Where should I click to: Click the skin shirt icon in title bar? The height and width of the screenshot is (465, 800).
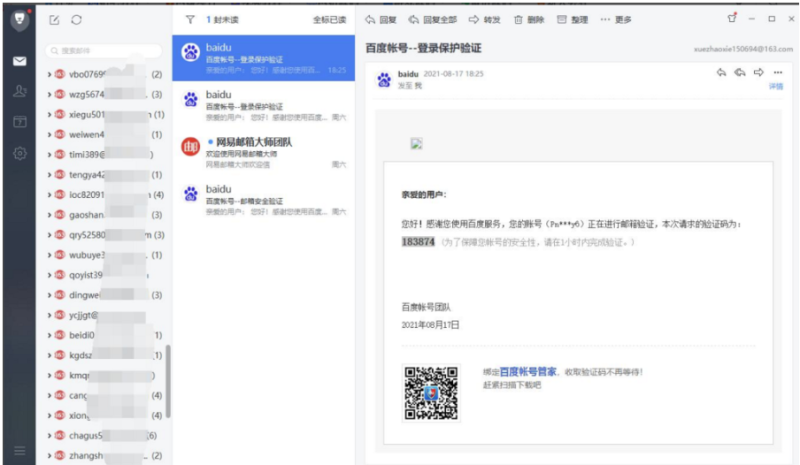coord(732,18)
